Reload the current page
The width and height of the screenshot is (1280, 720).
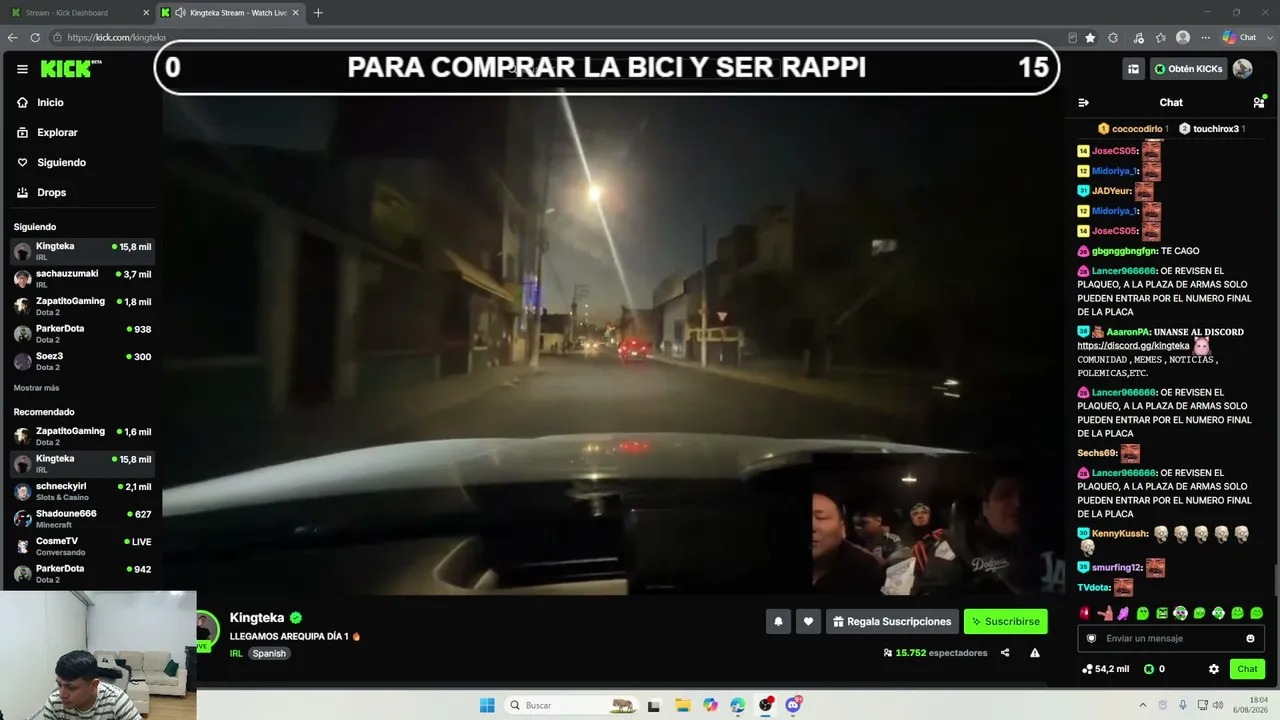coord(35,38)
